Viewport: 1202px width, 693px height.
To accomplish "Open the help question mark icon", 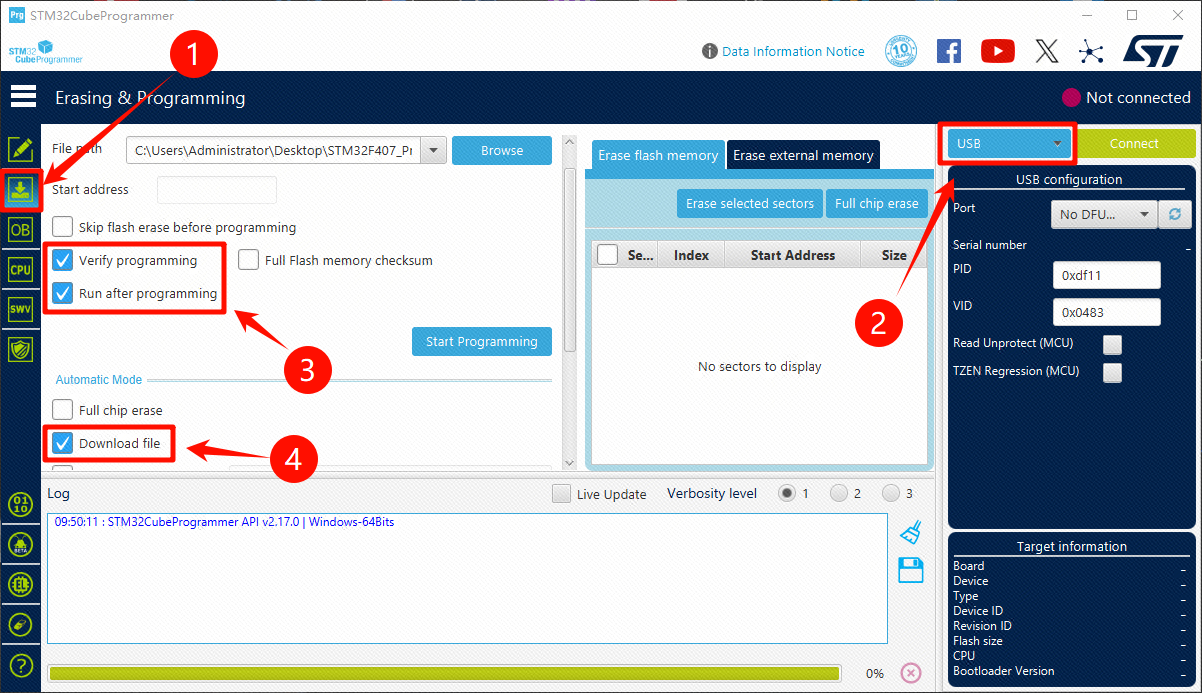I will tap(20, 665).
